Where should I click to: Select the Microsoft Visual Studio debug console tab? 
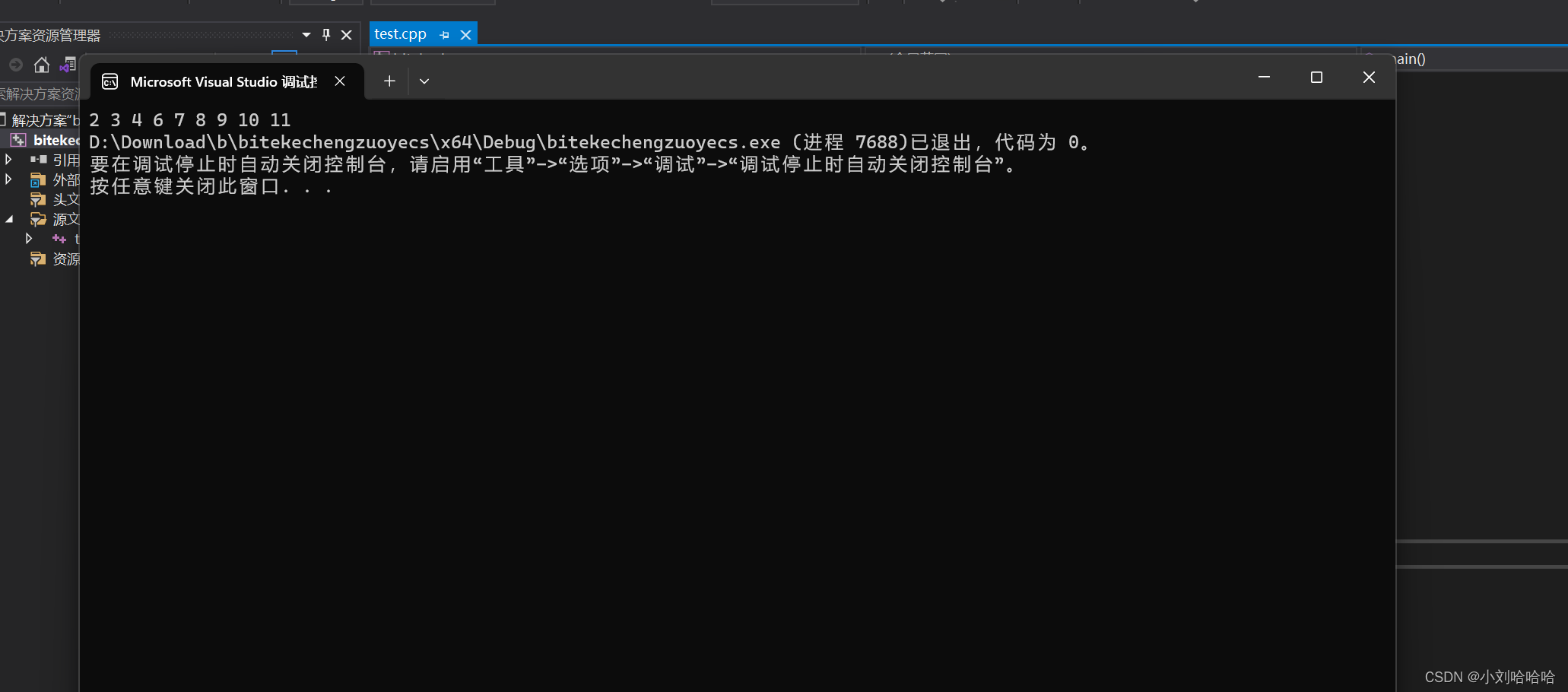click(227, 81)
